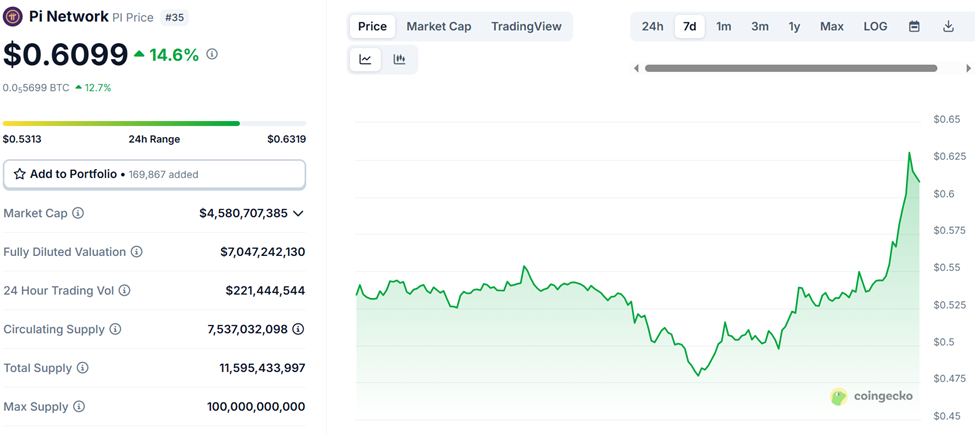Screen dimensions: 975x435
Task: Select the line chart view icon
Action: click(366, 60)
